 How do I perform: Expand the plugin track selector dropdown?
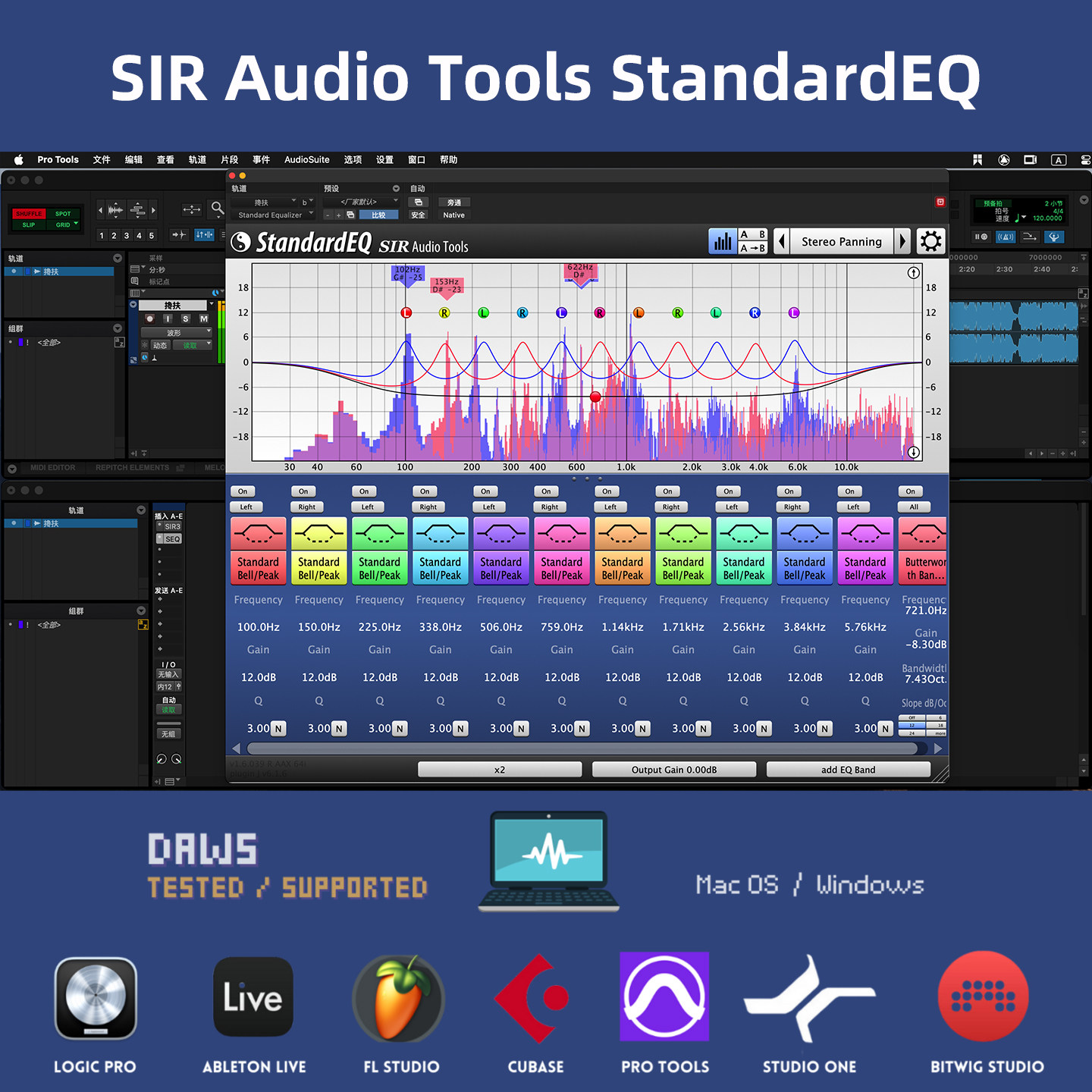265,202
